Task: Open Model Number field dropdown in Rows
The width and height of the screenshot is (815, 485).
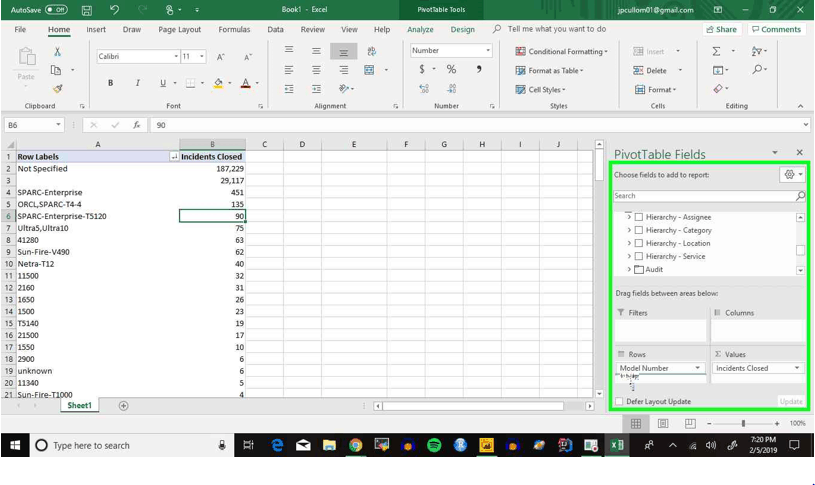Action: [698, 368]
